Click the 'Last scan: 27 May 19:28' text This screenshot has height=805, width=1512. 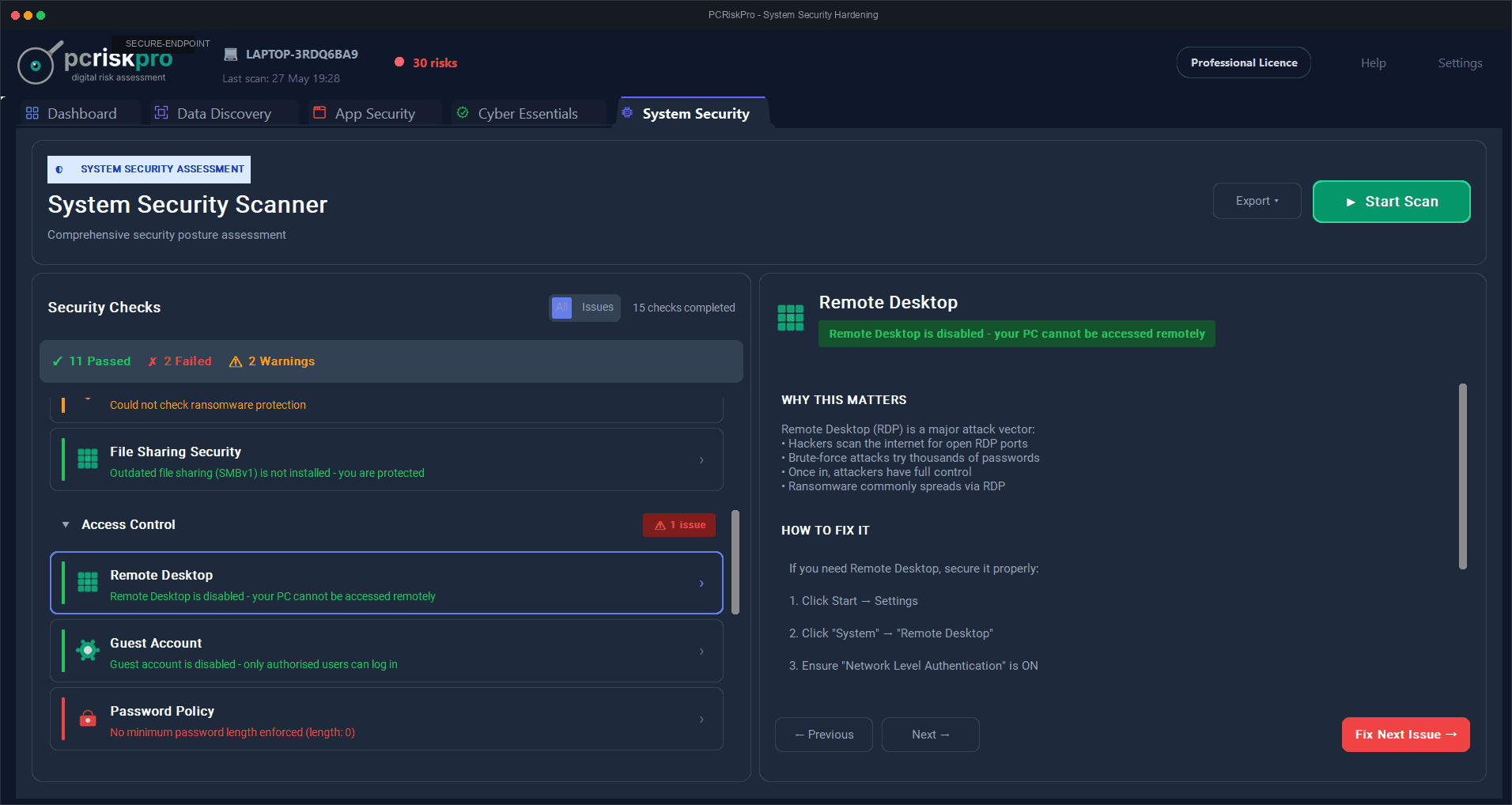click(x=281, y=78)
